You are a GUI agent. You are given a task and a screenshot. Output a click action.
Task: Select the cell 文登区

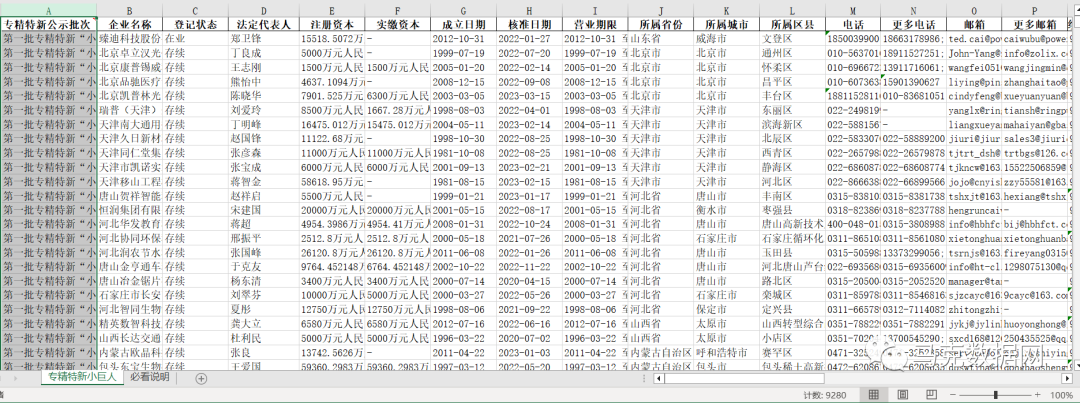tap(792, 39)
